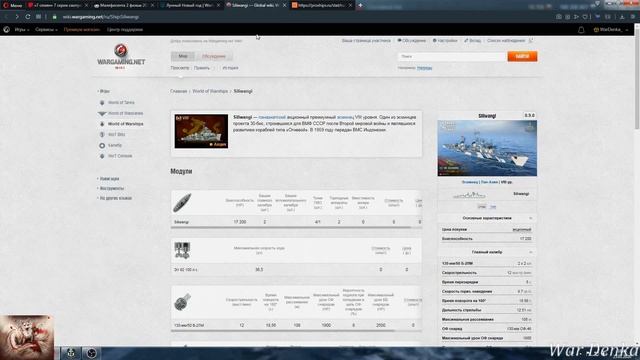Select the Обсуждение page tab

[x=214, y=56]
